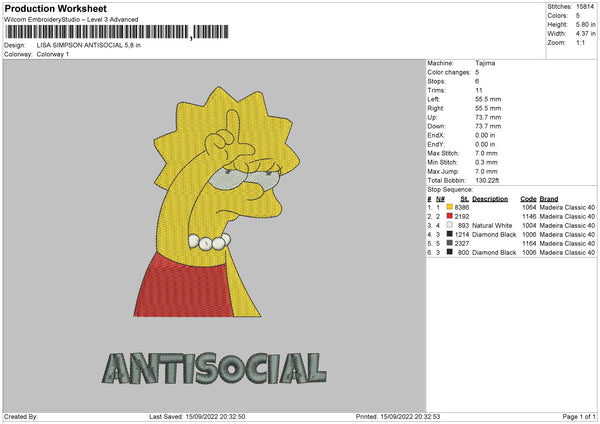
Task: Click the Lisa Simpson embroidery design preview
Action: [217, 202]
